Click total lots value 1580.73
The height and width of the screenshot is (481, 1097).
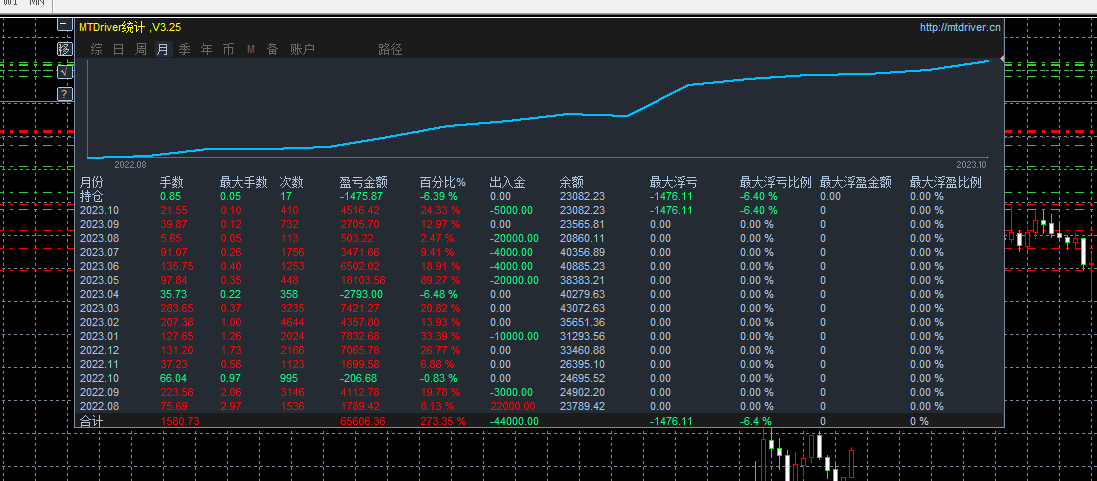point(180,421)
